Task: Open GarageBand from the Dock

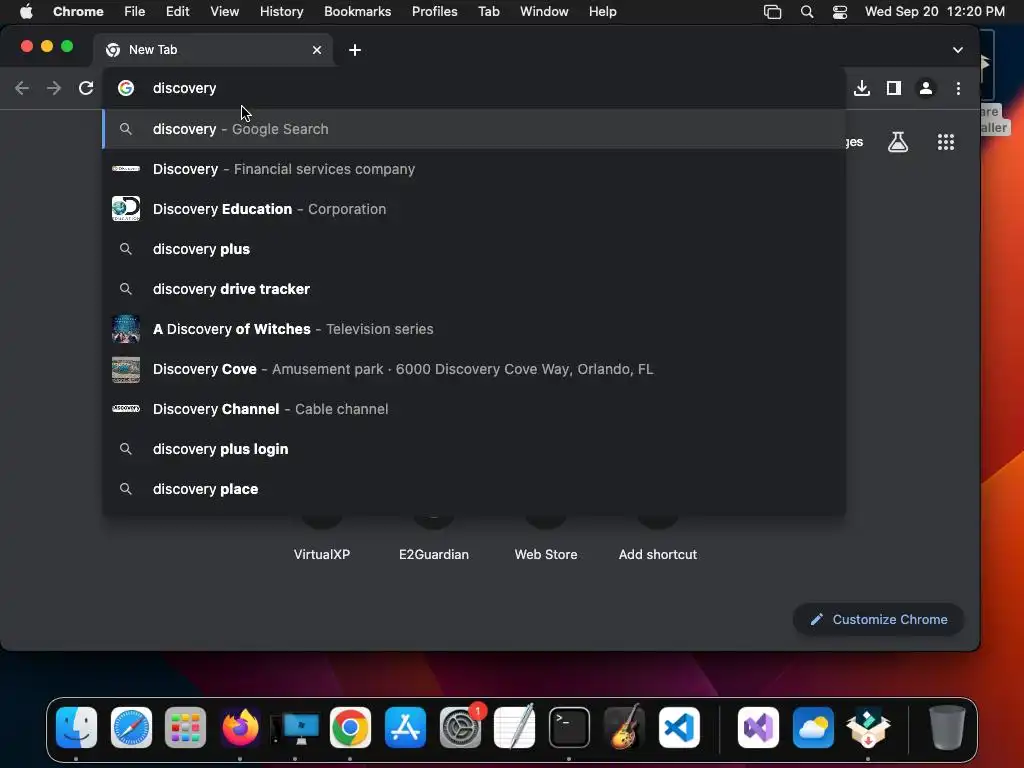Action: click(624, 728)
